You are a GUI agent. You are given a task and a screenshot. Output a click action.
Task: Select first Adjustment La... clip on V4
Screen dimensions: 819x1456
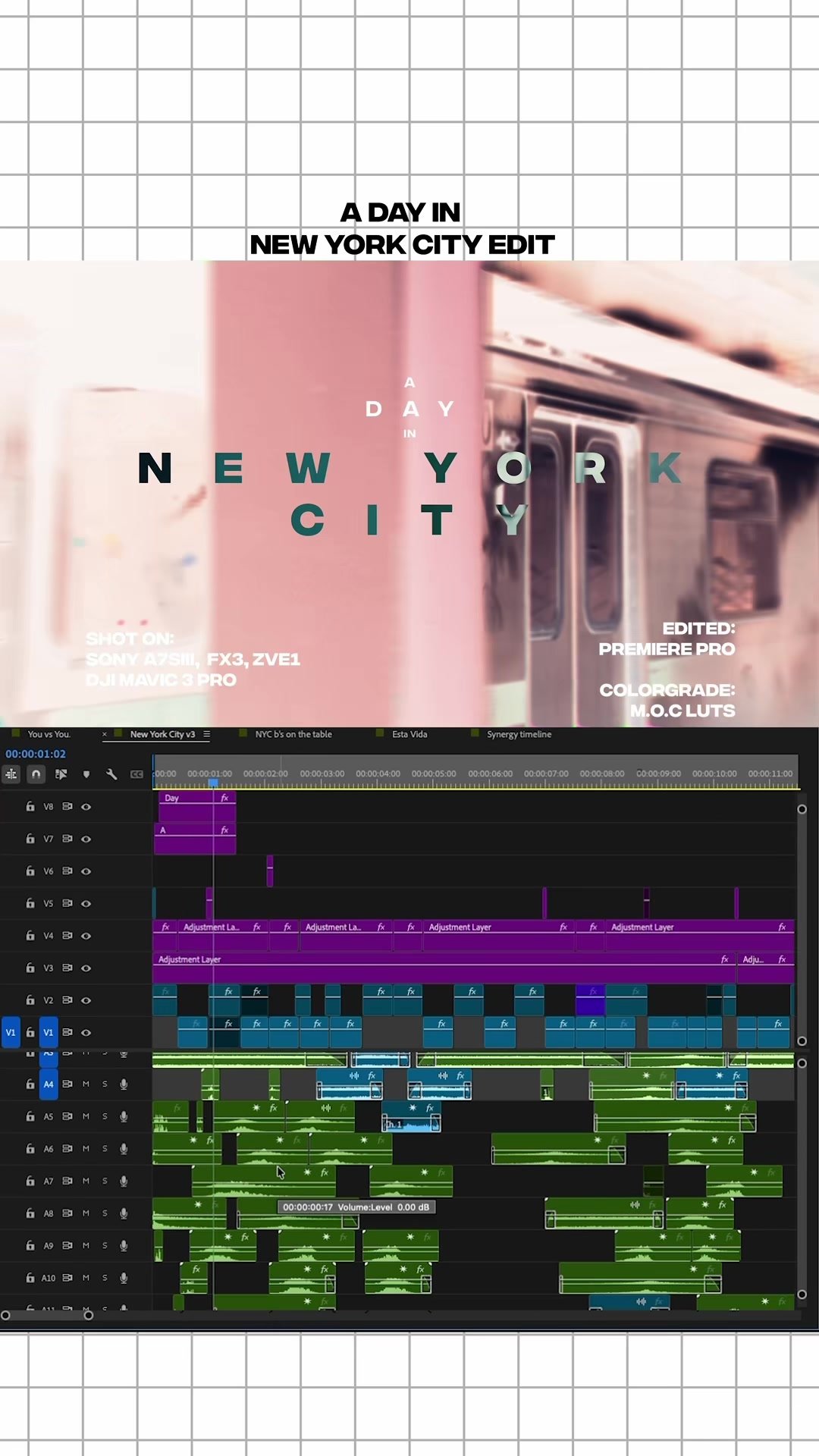point(223,936)
